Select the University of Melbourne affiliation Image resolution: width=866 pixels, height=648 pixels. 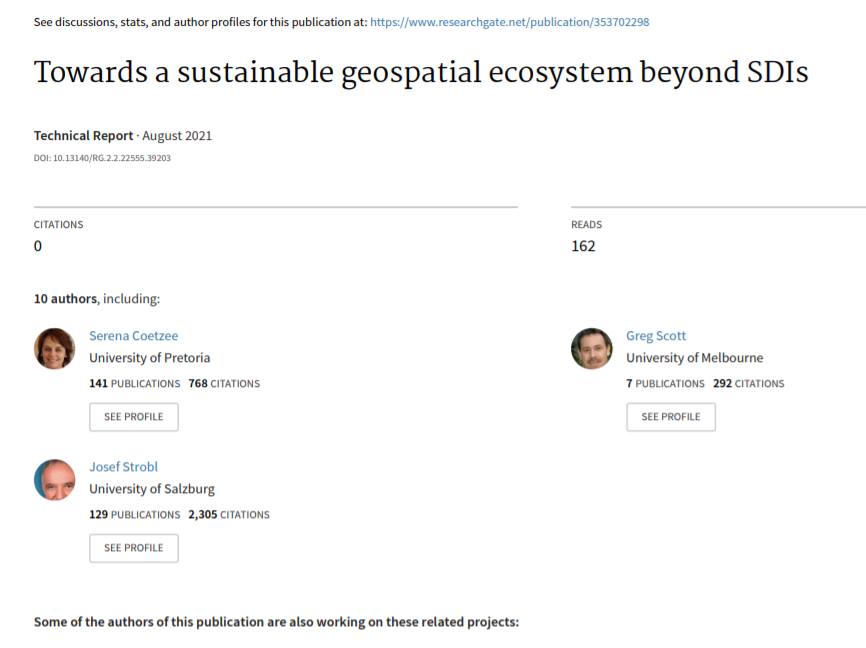coord(694,358)
